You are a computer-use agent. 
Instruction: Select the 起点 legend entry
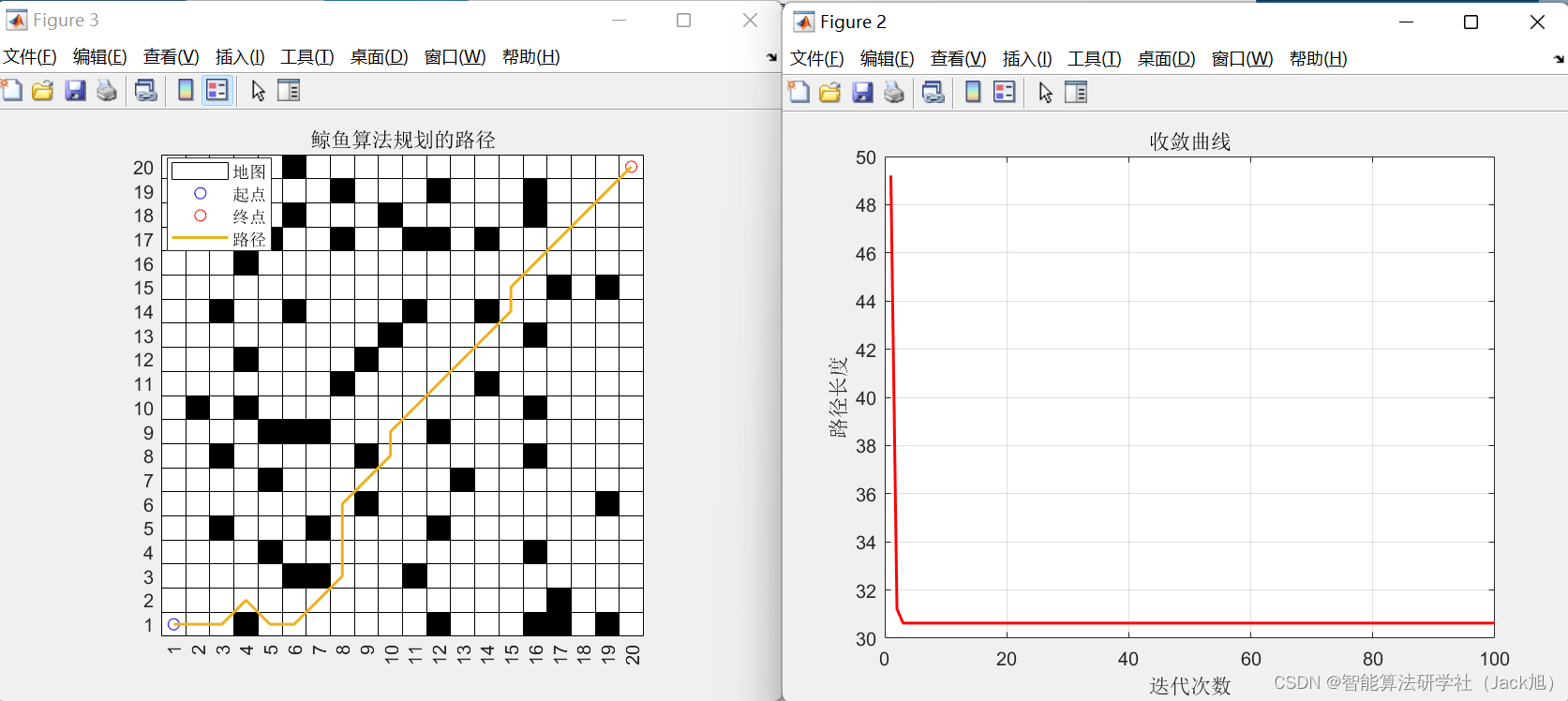[x=219, y=194]
